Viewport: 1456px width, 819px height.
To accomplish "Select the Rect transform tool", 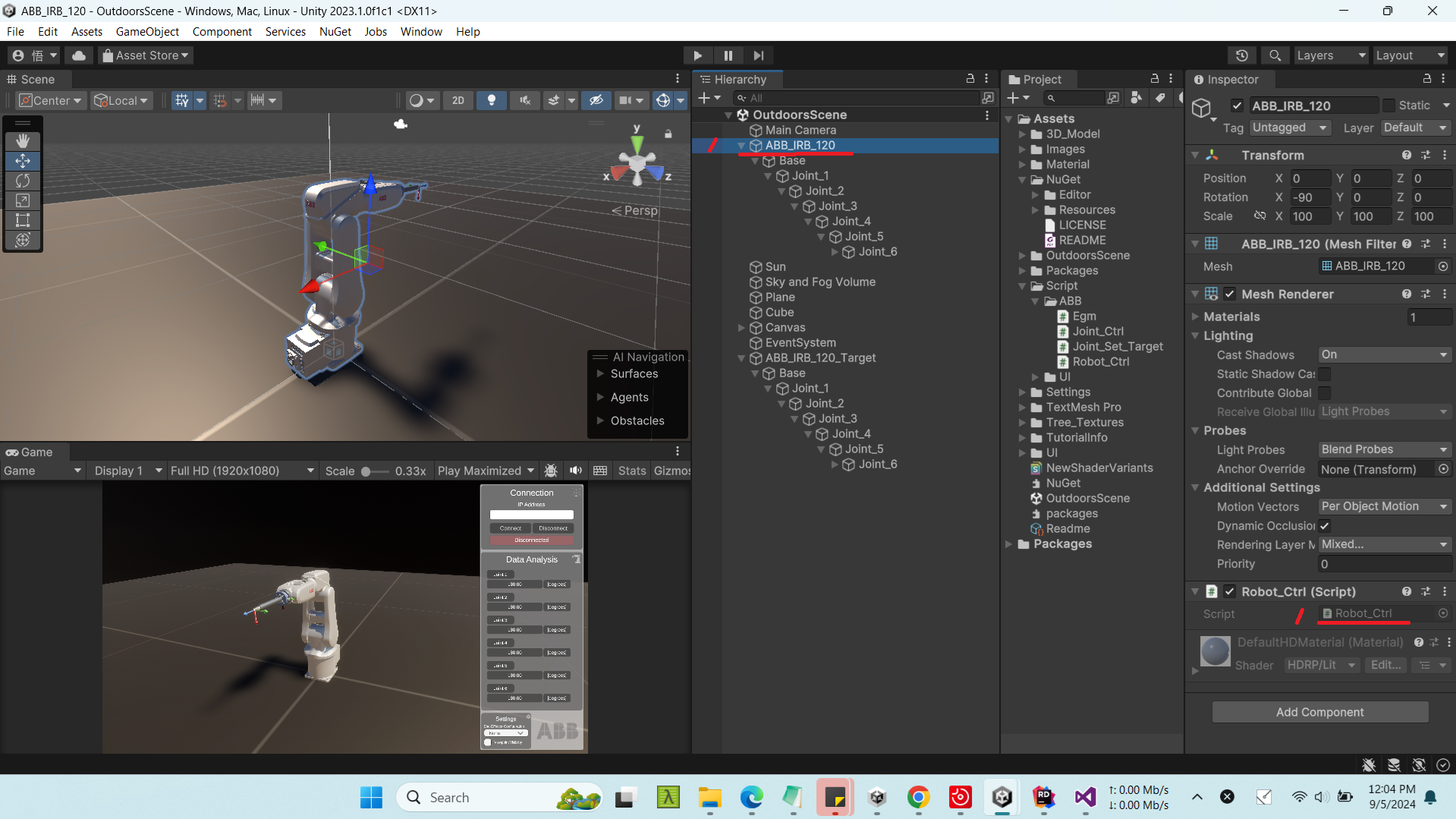I will click(x=23, y=220).
